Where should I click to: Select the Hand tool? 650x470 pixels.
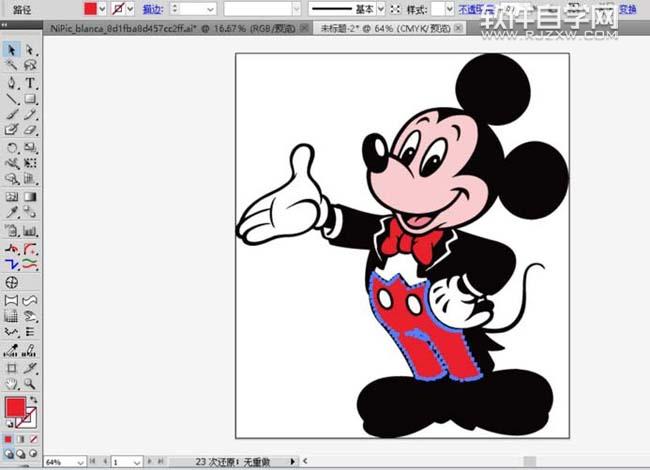[x=11, y=384]
